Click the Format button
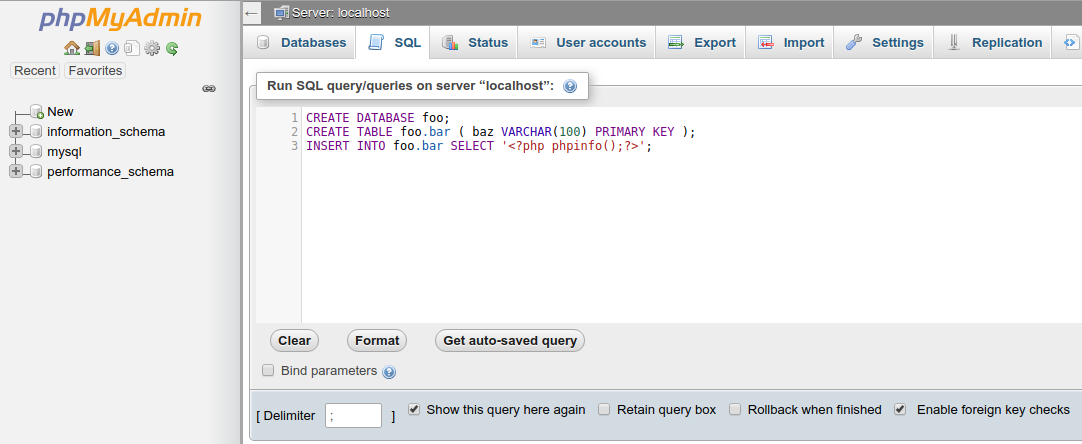This screenshot has height=444, width=1082. (377, 340)
